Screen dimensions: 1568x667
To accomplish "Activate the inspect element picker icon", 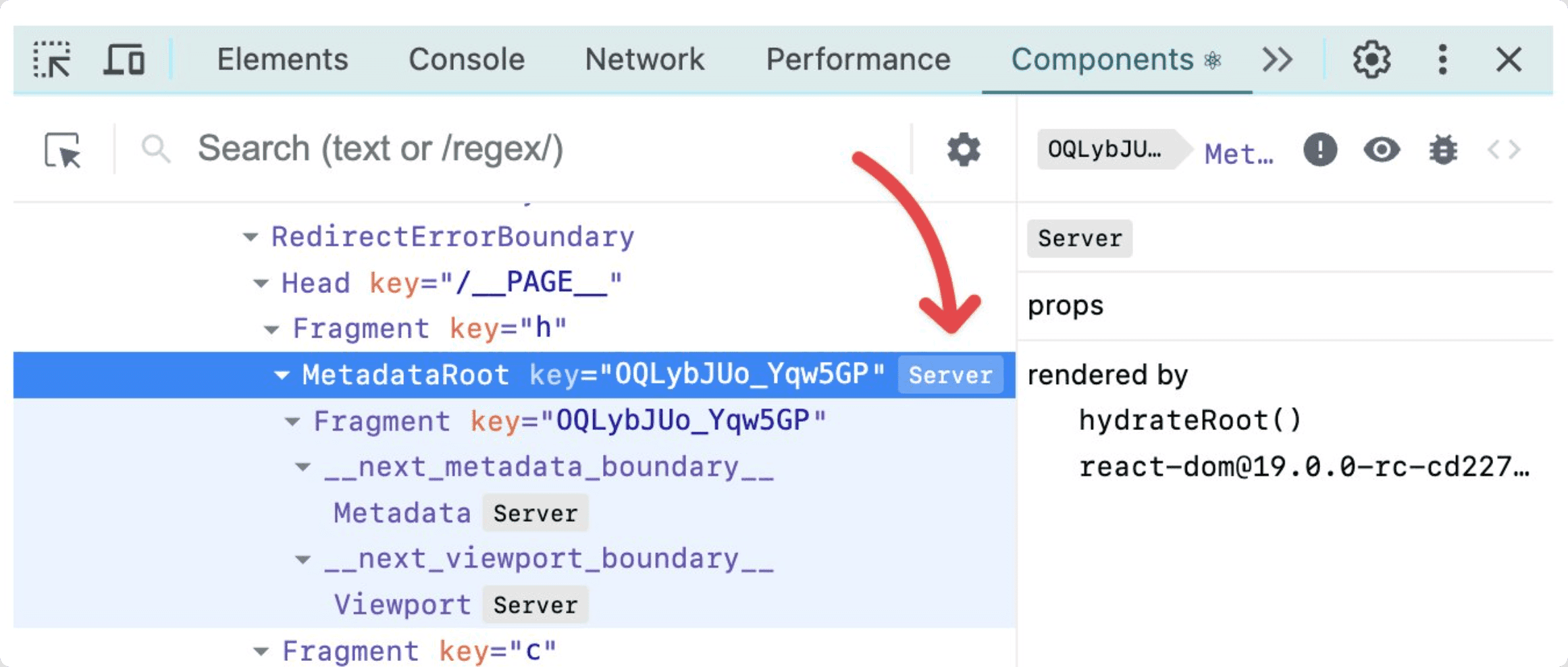I will [x=52, y=60].
